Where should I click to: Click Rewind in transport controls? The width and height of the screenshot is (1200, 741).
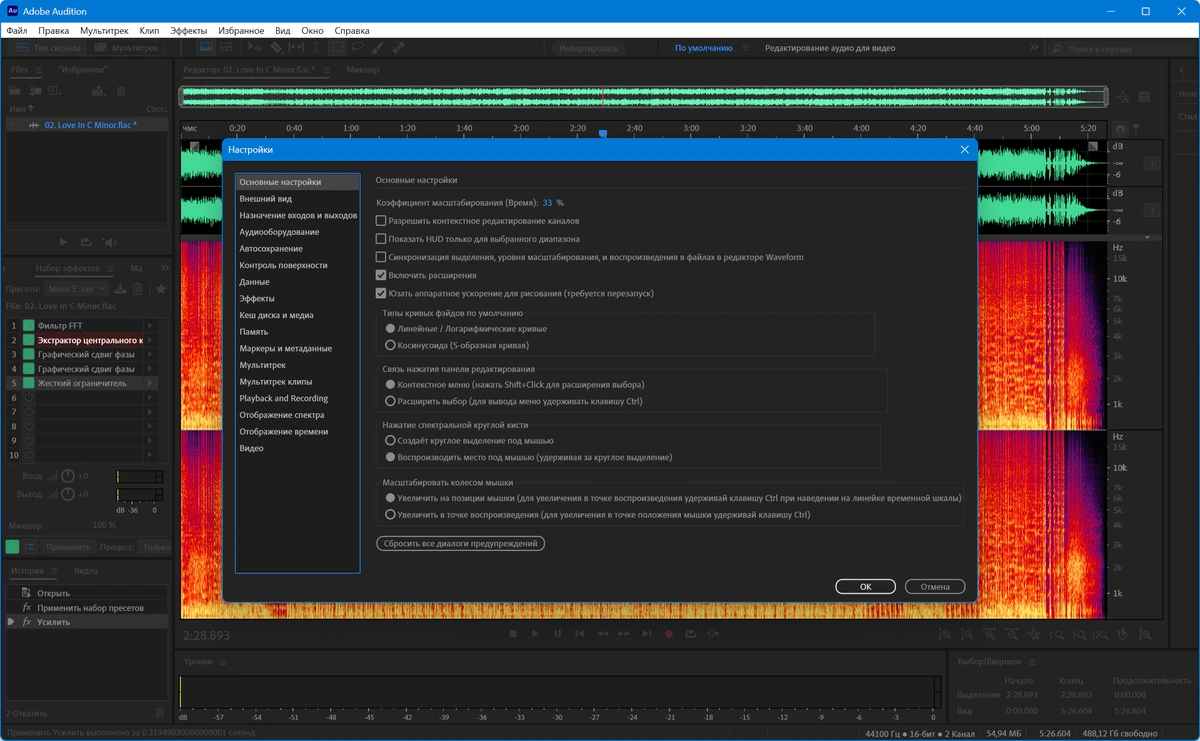point(602,634)
